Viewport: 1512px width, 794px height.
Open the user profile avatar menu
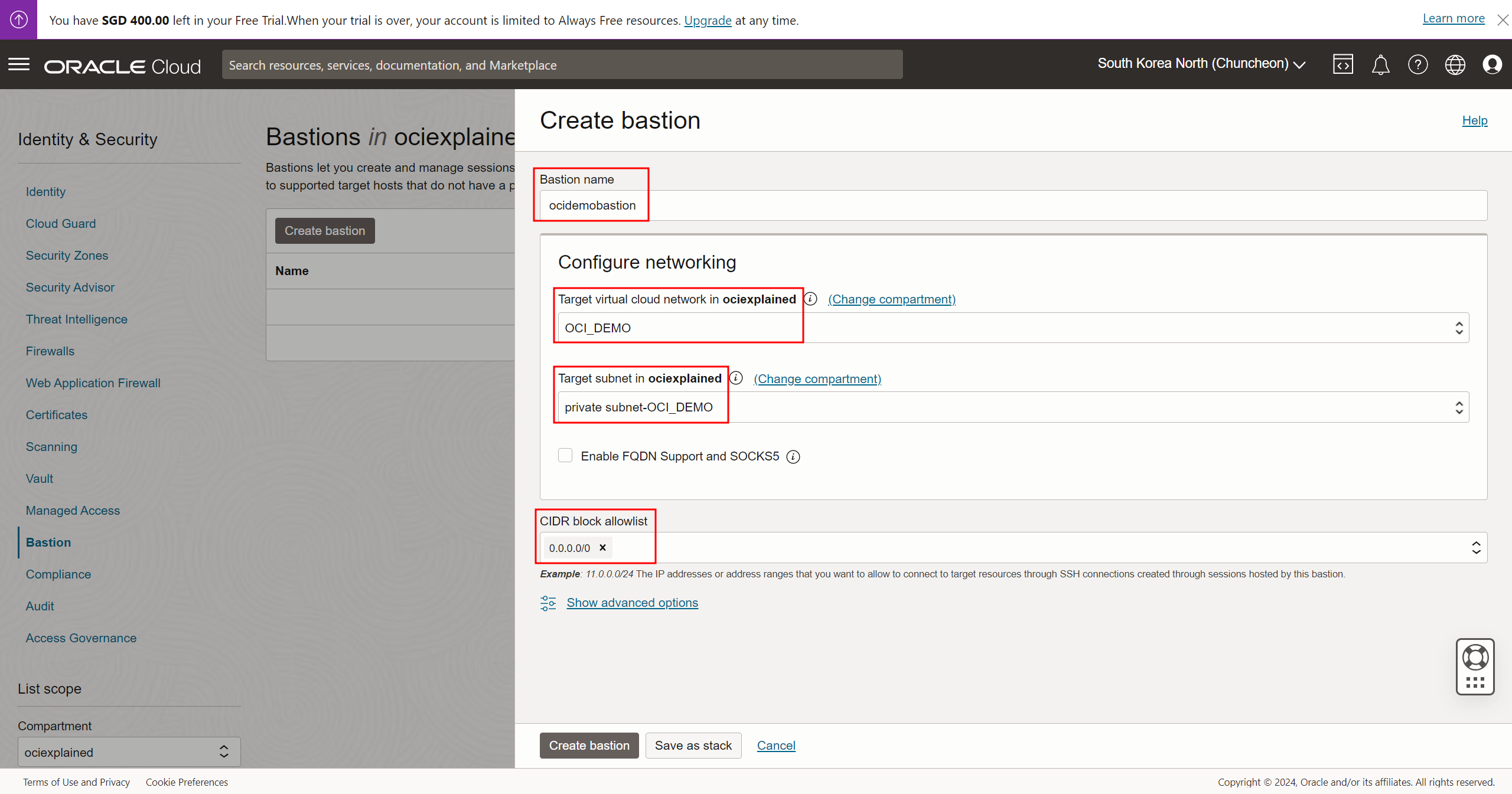coord(1492,64)
